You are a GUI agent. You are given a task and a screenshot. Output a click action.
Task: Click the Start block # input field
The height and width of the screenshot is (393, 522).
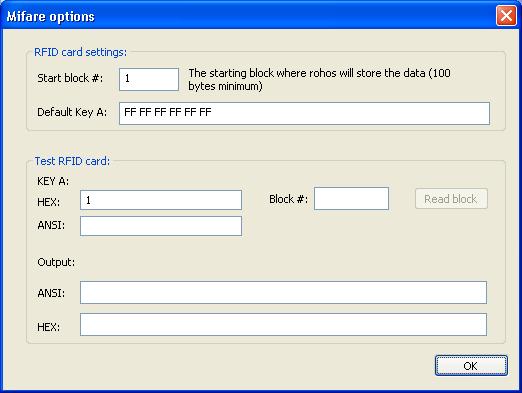(x=149, y=79)
